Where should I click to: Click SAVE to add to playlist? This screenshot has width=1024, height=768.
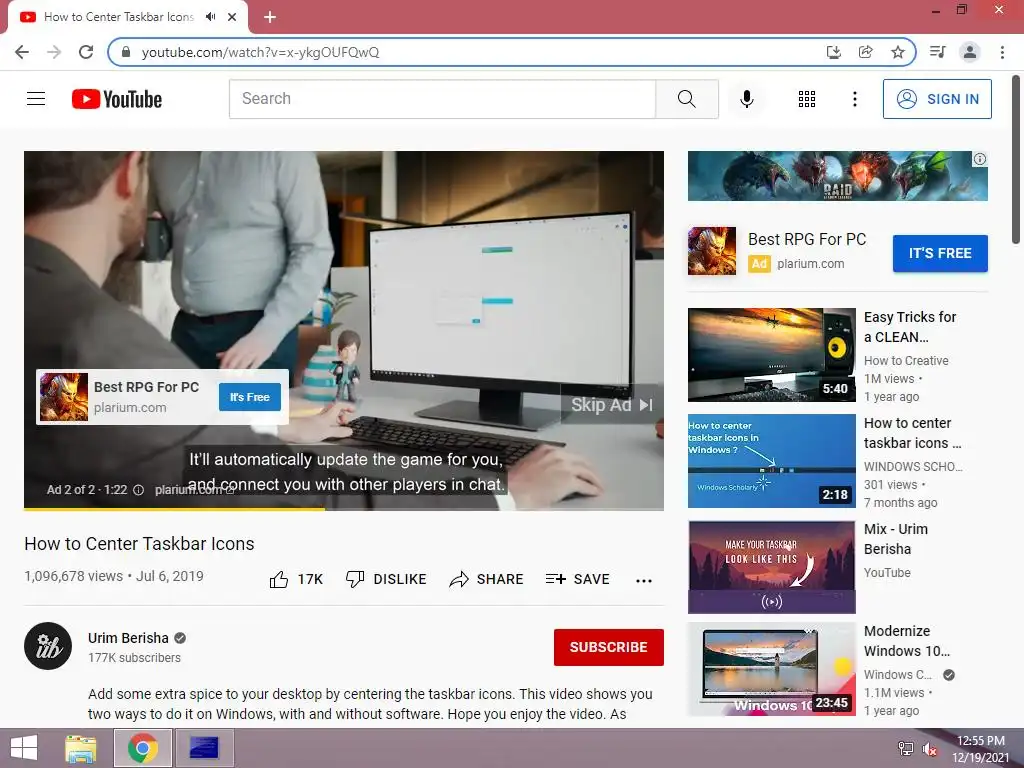click(578, 579)
